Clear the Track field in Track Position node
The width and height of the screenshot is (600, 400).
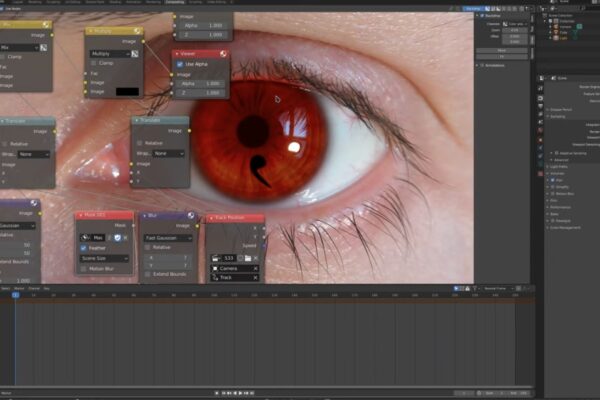pyautogui.click(x=255, y=278)
